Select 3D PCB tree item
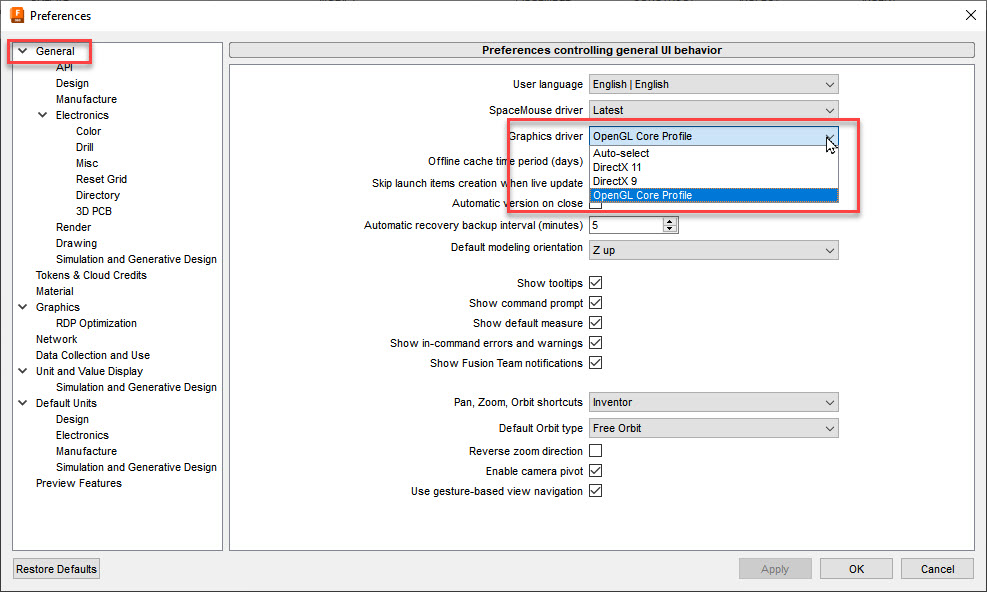Screen dimensions: 987x592 [94, 211]
